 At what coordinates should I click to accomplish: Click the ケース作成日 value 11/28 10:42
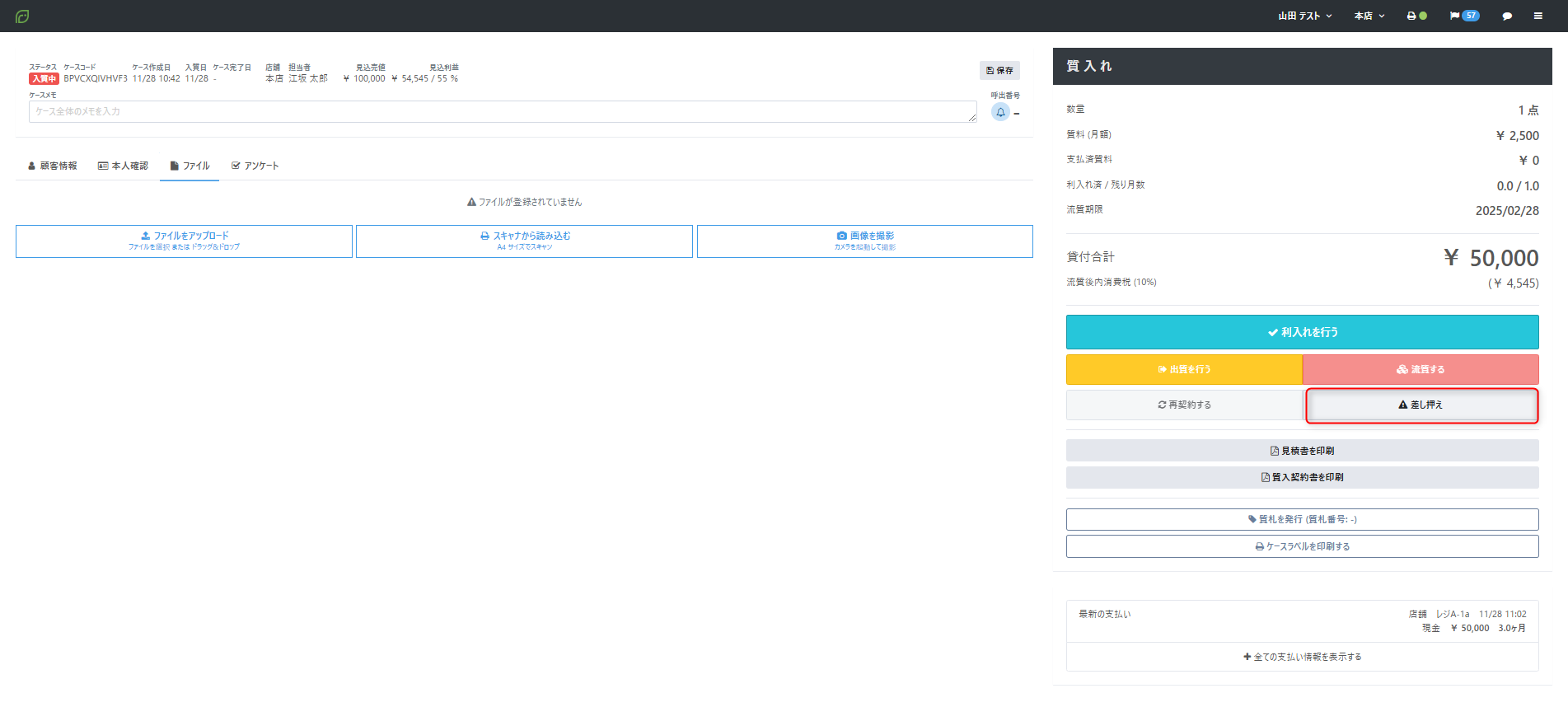[156, 79]
